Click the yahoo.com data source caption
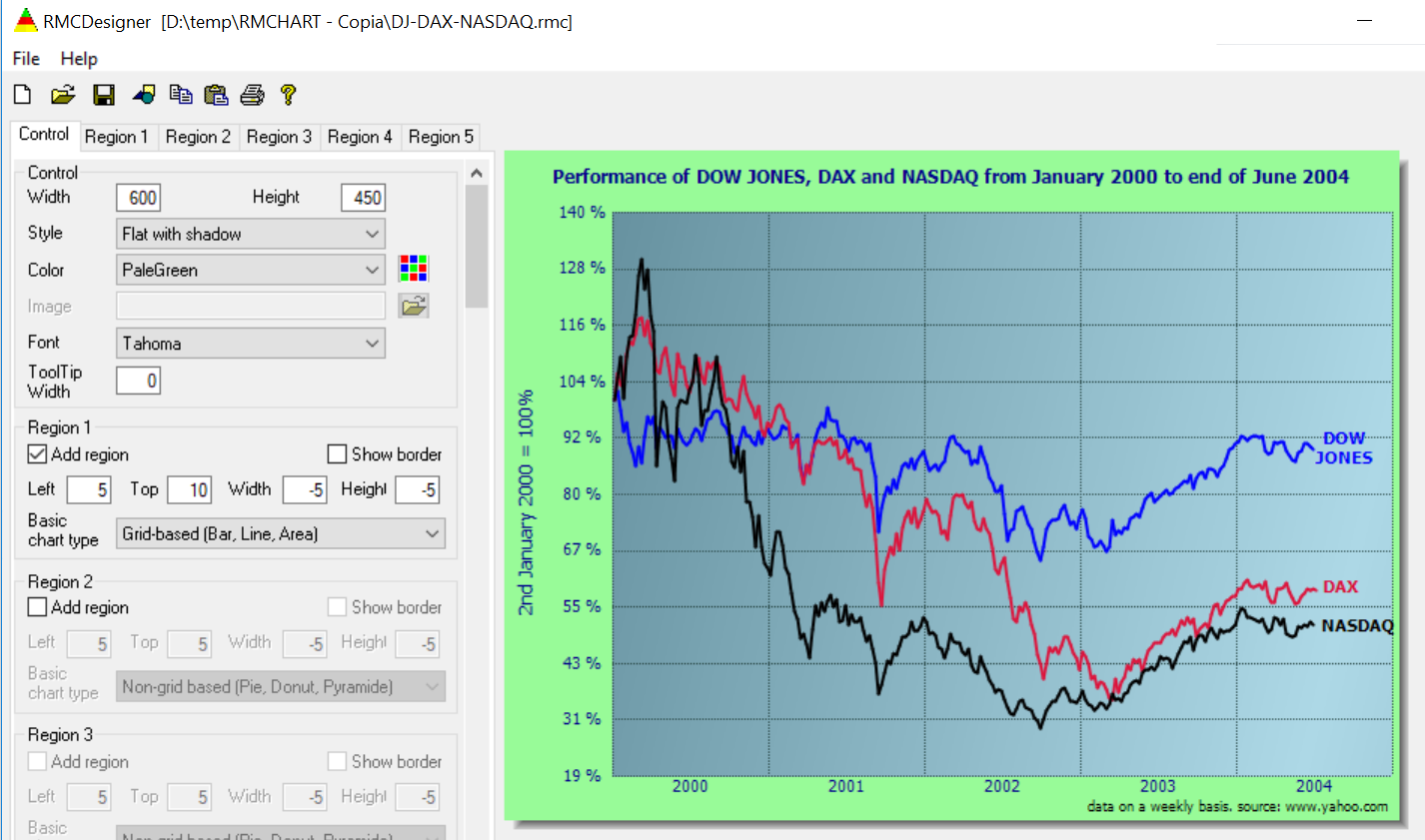 [x=1237, y=807]
